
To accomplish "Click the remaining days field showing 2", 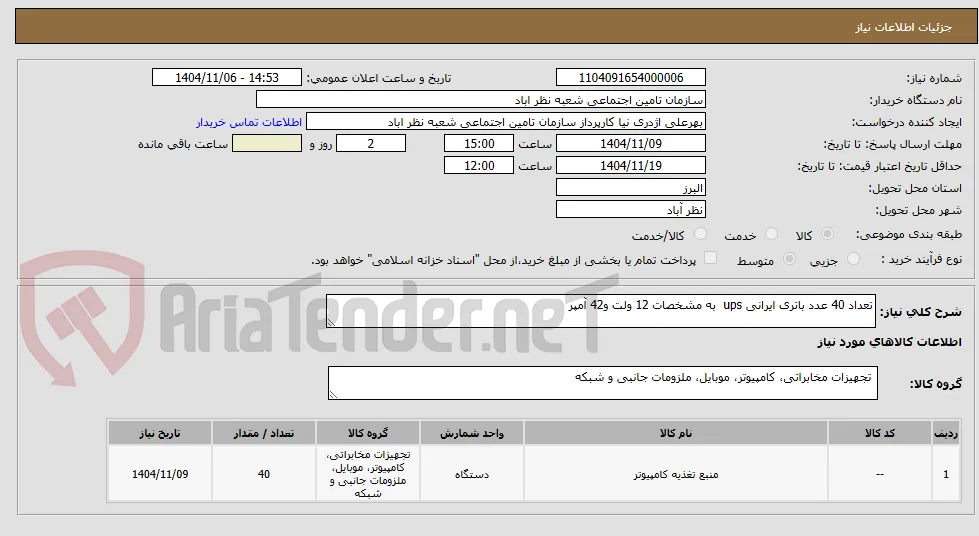I will click(x=371, y=144).
